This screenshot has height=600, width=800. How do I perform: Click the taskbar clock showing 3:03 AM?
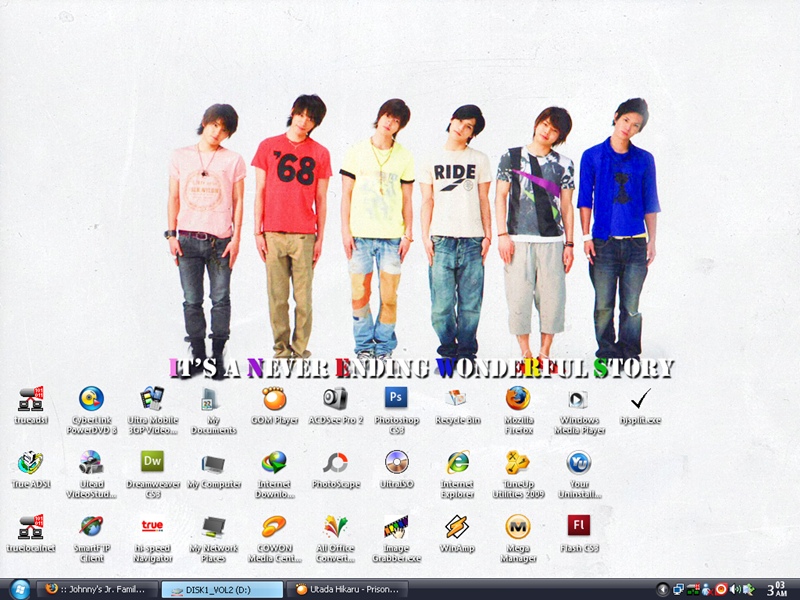(777, 590)
